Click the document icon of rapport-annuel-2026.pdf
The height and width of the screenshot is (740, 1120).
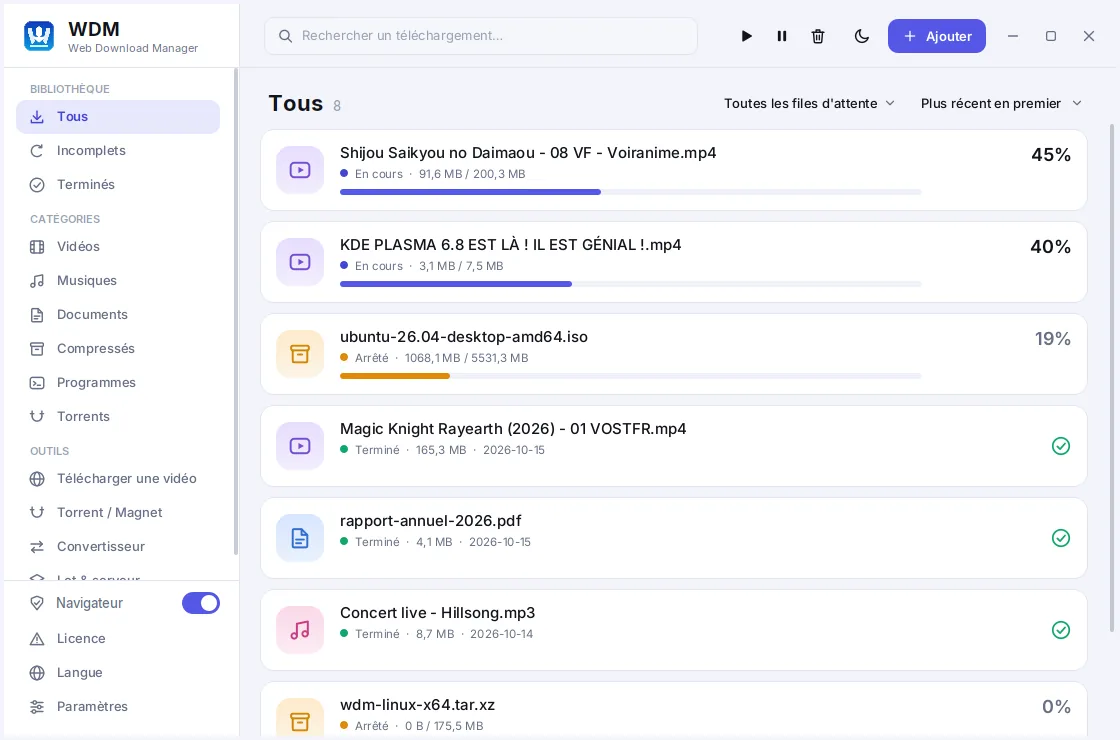pos(300,539)
